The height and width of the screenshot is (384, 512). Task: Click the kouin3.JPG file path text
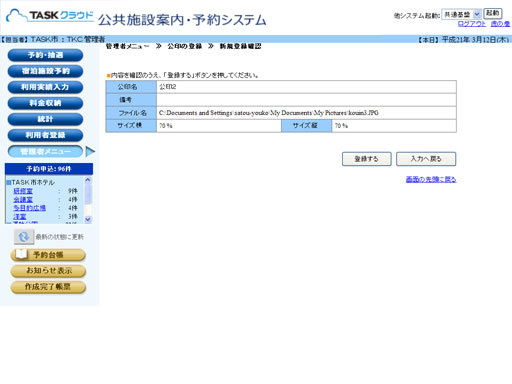point(269,113)
